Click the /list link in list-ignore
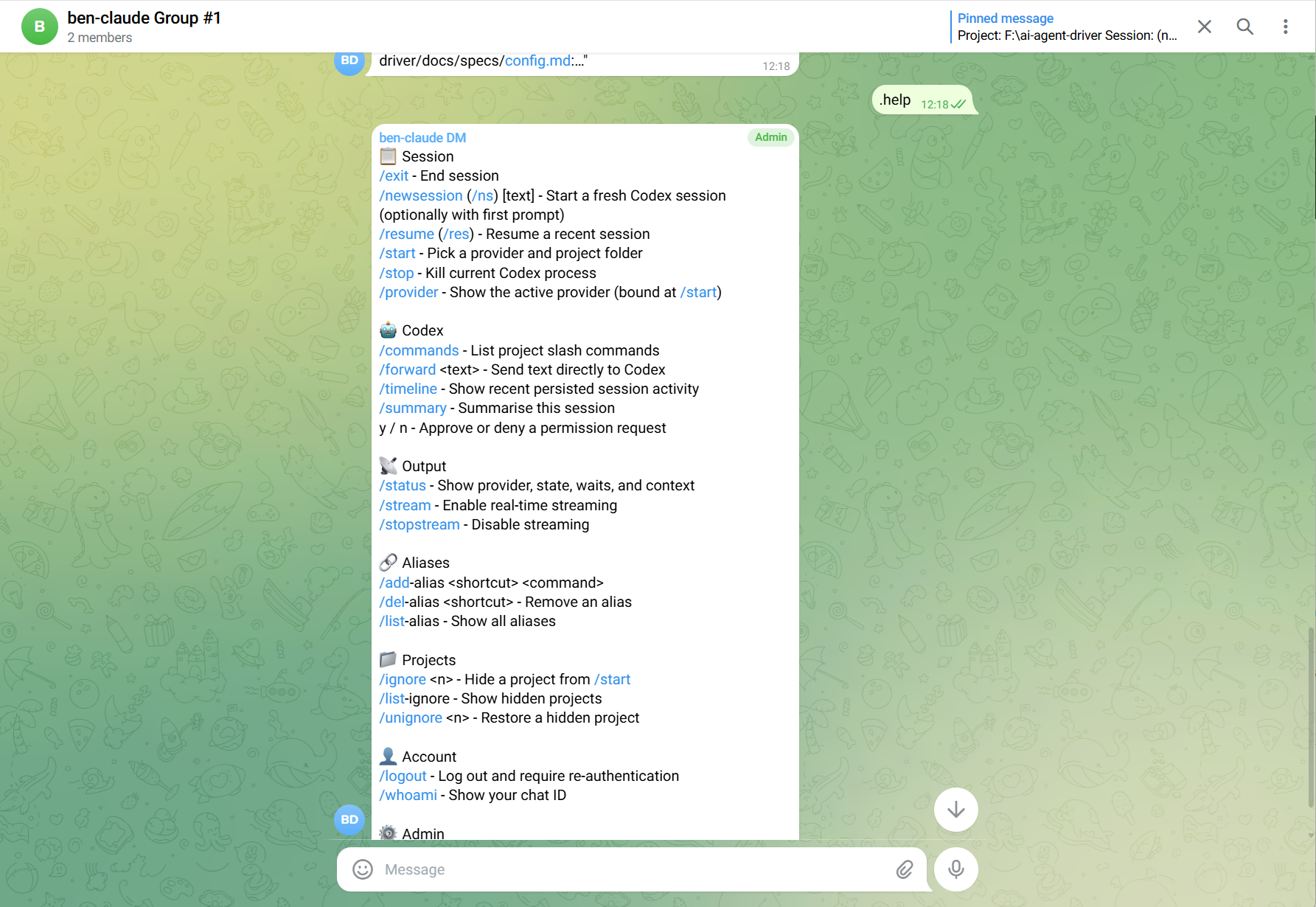The image size is (1316, 907). coord(392,698)
